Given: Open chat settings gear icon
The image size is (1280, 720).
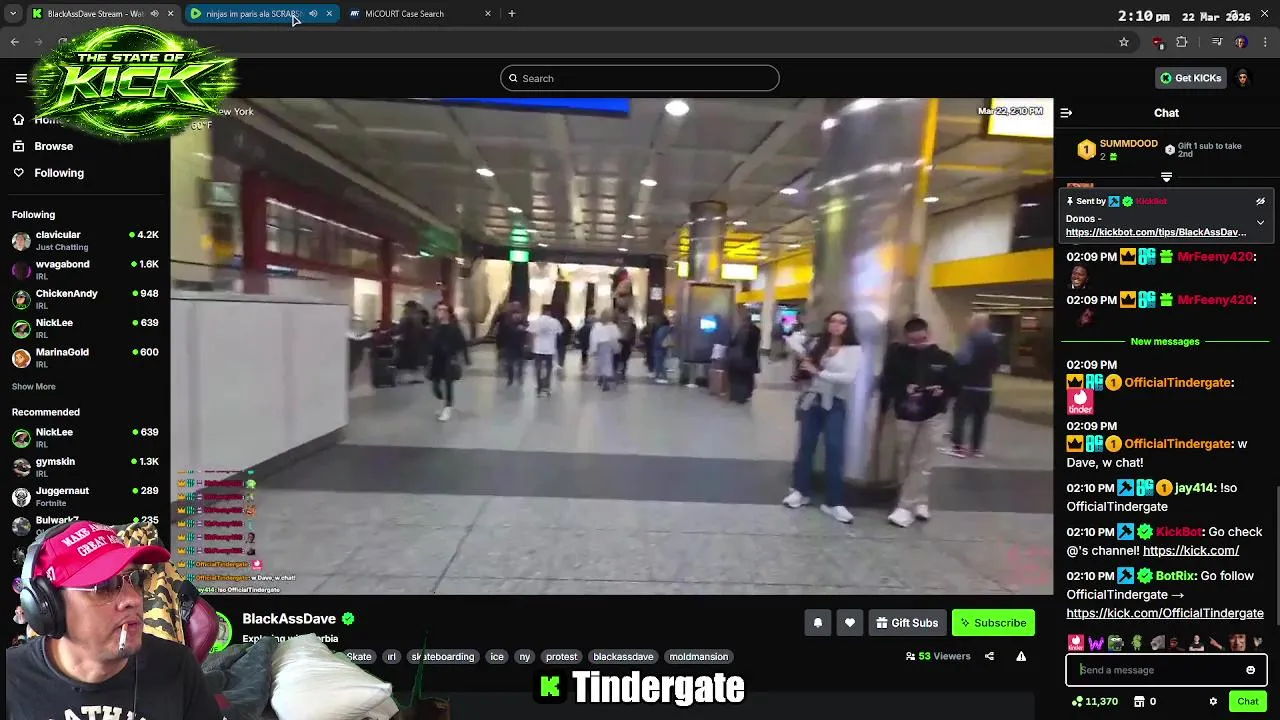Looking at the screenshot, I should [x=1213, y=702].
